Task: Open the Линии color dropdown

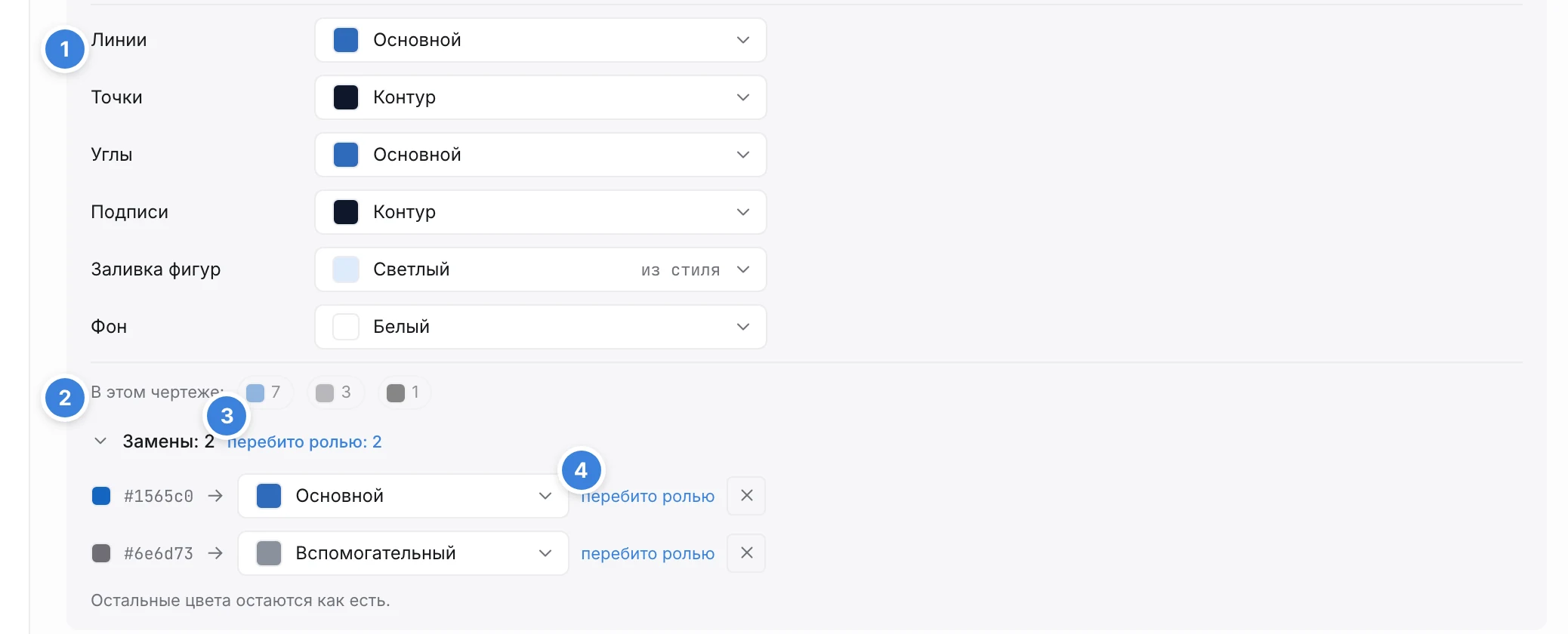Action: pyautogui.click(x=541, y=40)
